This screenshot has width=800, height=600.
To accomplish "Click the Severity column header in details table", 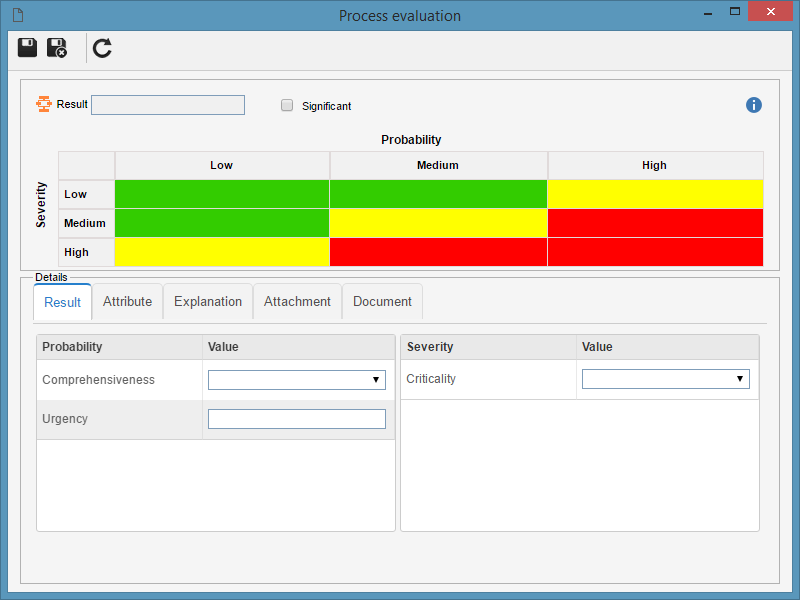I will [x=489, y=347].
